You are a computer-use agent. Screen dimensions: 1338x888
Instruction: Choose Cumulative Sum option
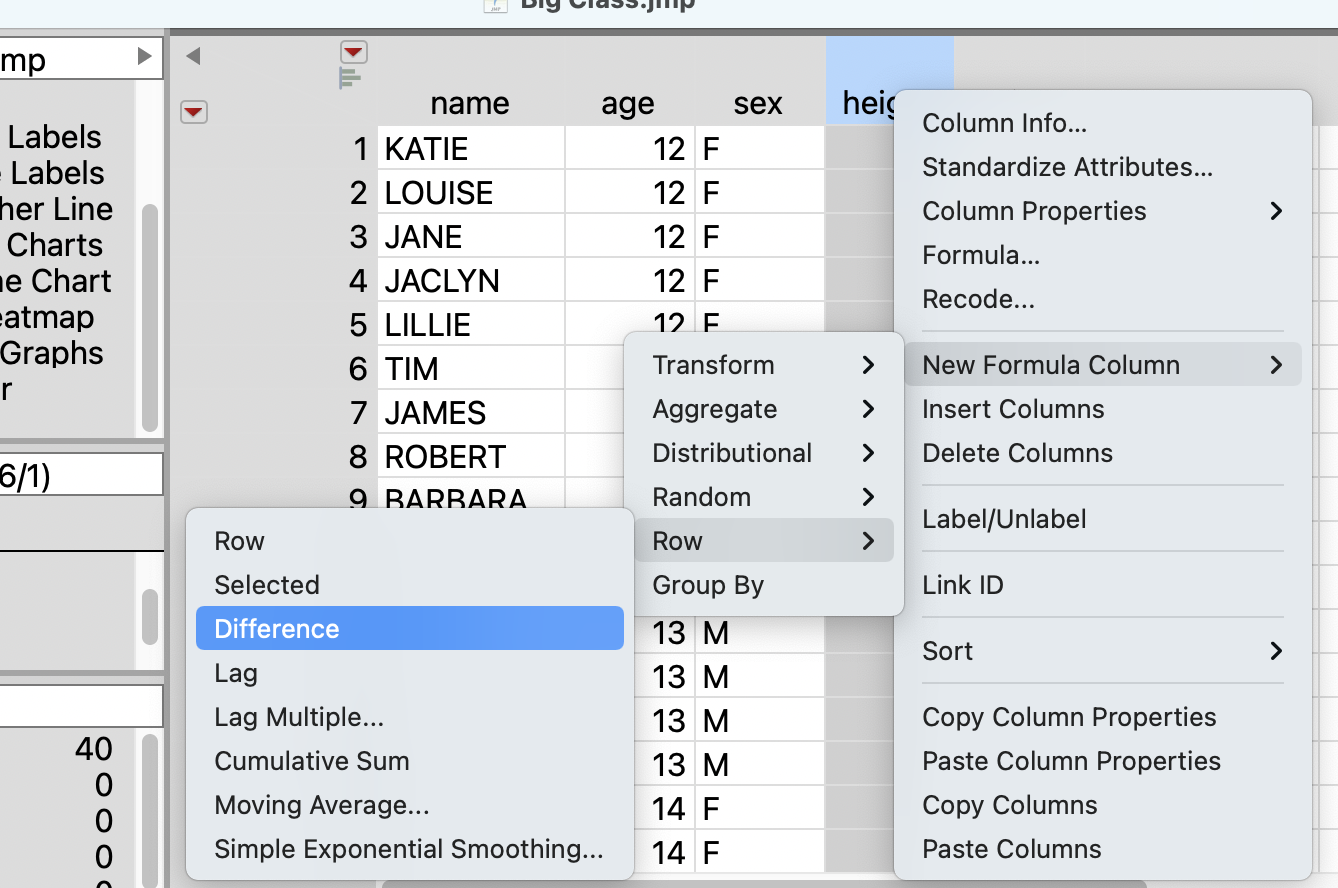click(311, 761)
